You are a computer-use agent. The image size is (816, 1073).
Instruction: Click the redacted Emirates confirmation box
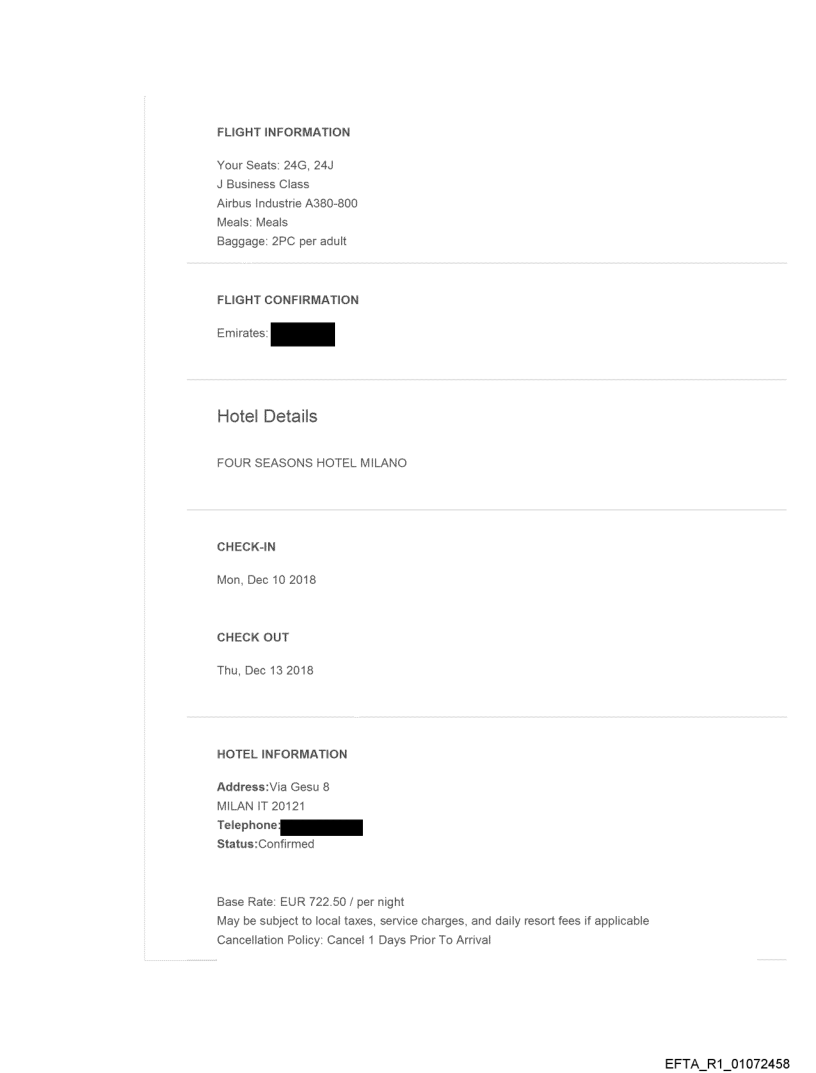pyautogui.click(x=302, y=334)
